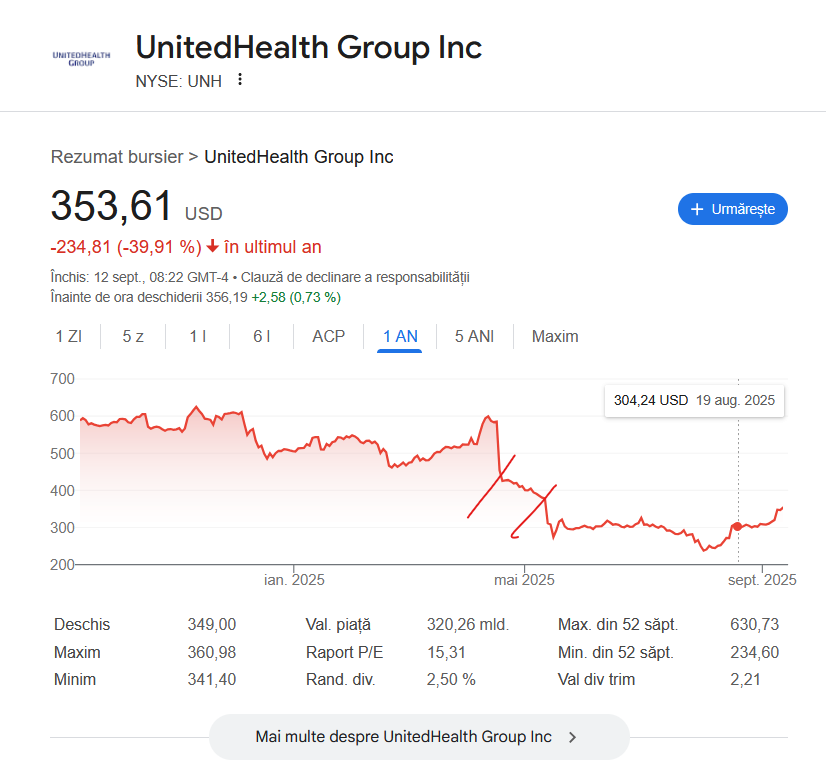The height and width of the screenshot is (762, 826).
Task: Show the 5 ANI chart
Action: click(474, 336)
